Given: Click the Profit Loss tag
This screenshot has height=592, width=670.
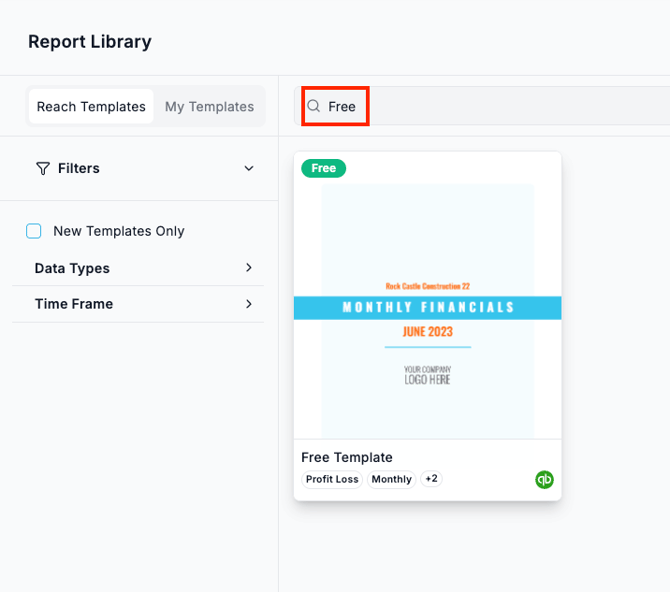Looking at the screenshot, I should coord(332,479).
